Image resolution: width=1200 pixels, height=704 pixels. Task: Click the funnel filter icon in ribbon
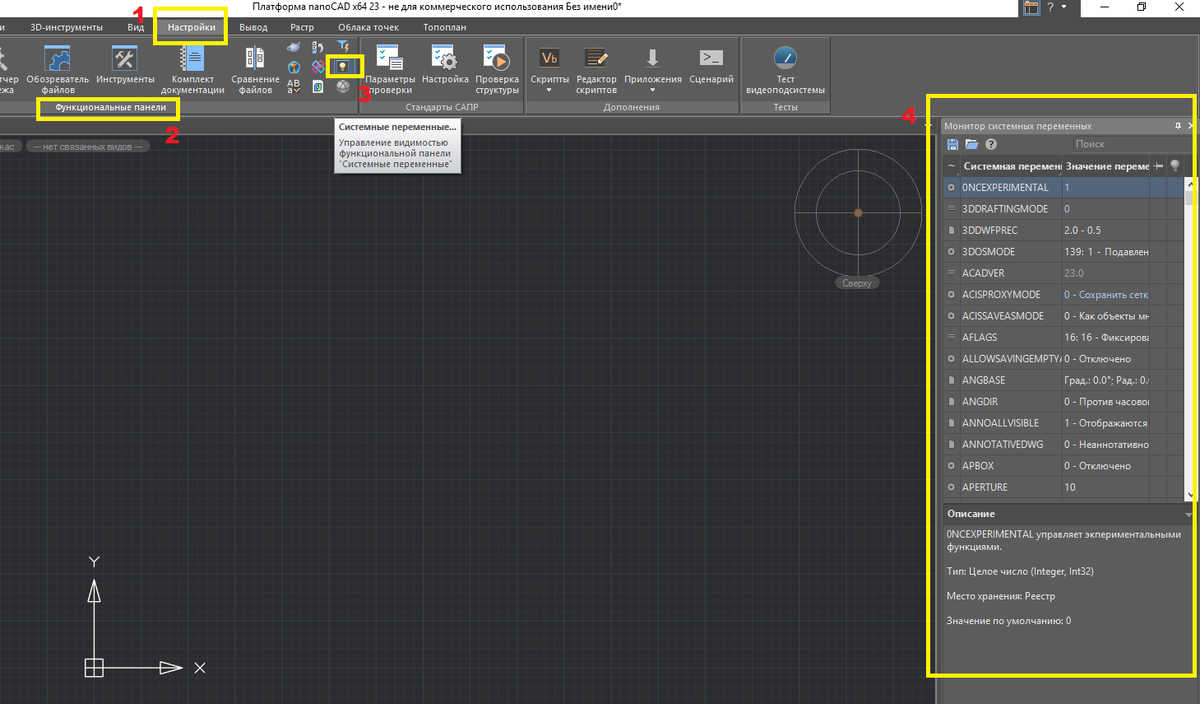[x=343, y=46]
